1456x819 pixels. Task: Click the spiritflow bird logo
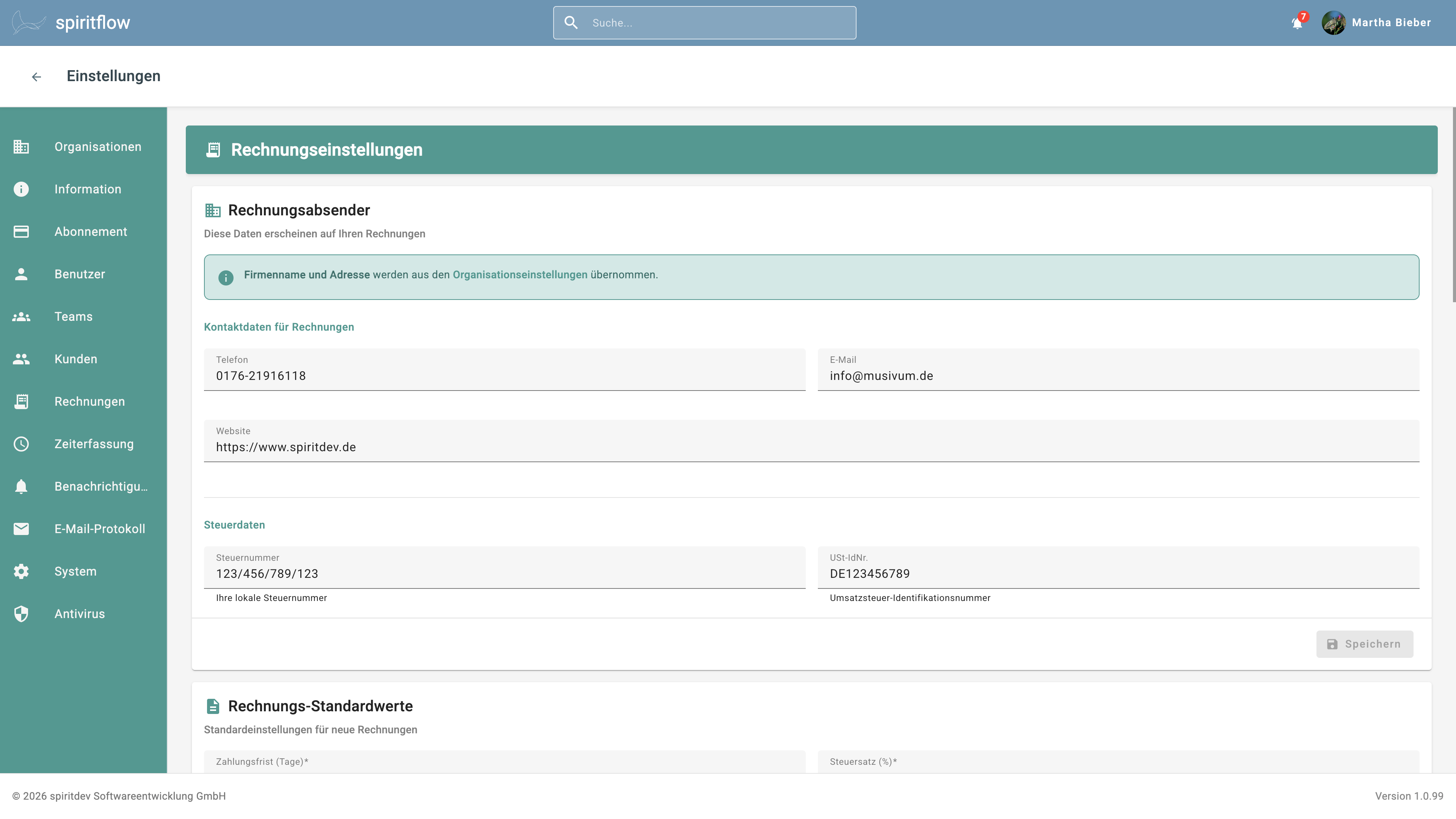pyautogui.click(x=28, y=23)
